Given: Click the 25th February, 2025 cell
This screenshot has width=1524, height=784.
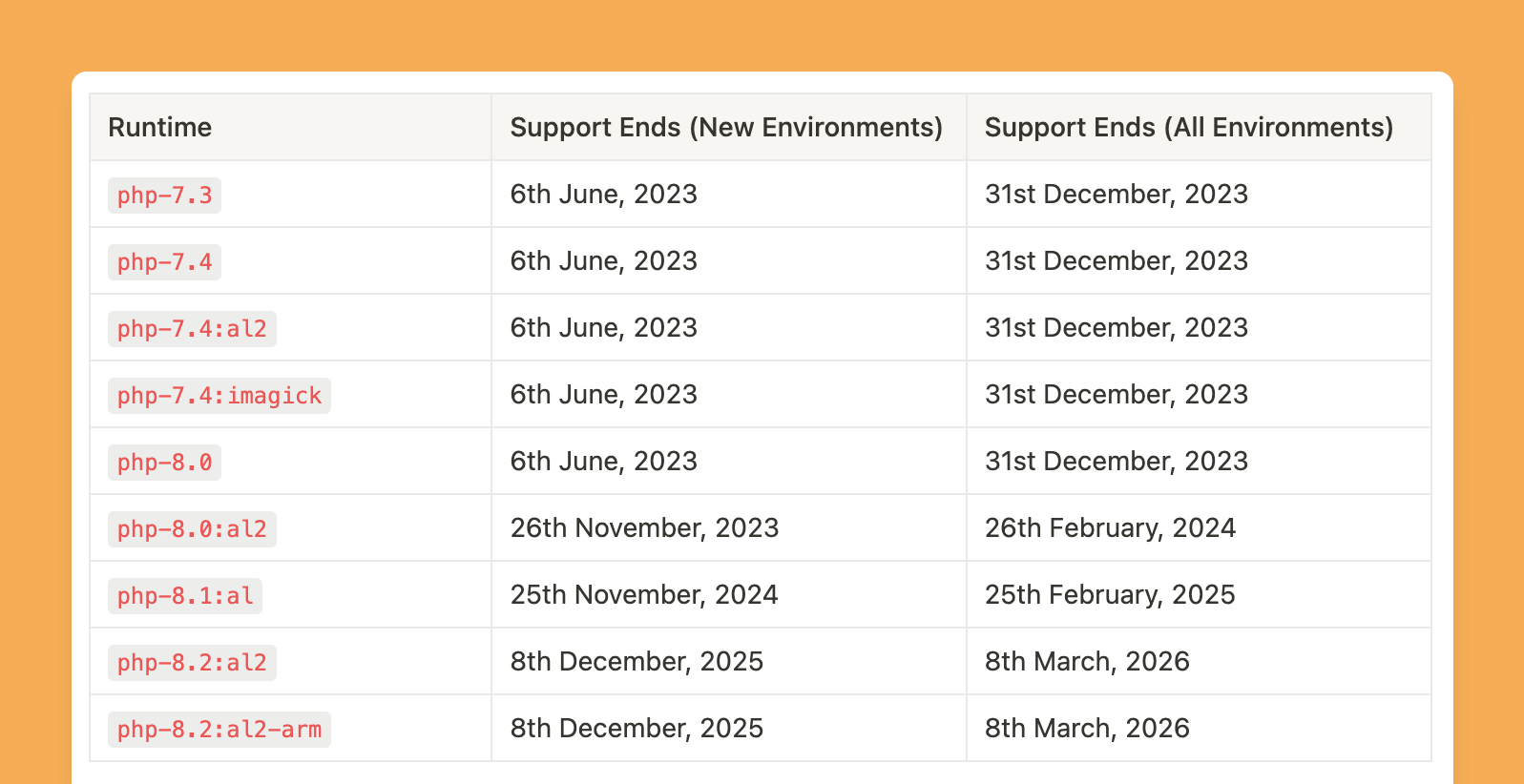Looking at the screenshot, I should pos(1110,595).
